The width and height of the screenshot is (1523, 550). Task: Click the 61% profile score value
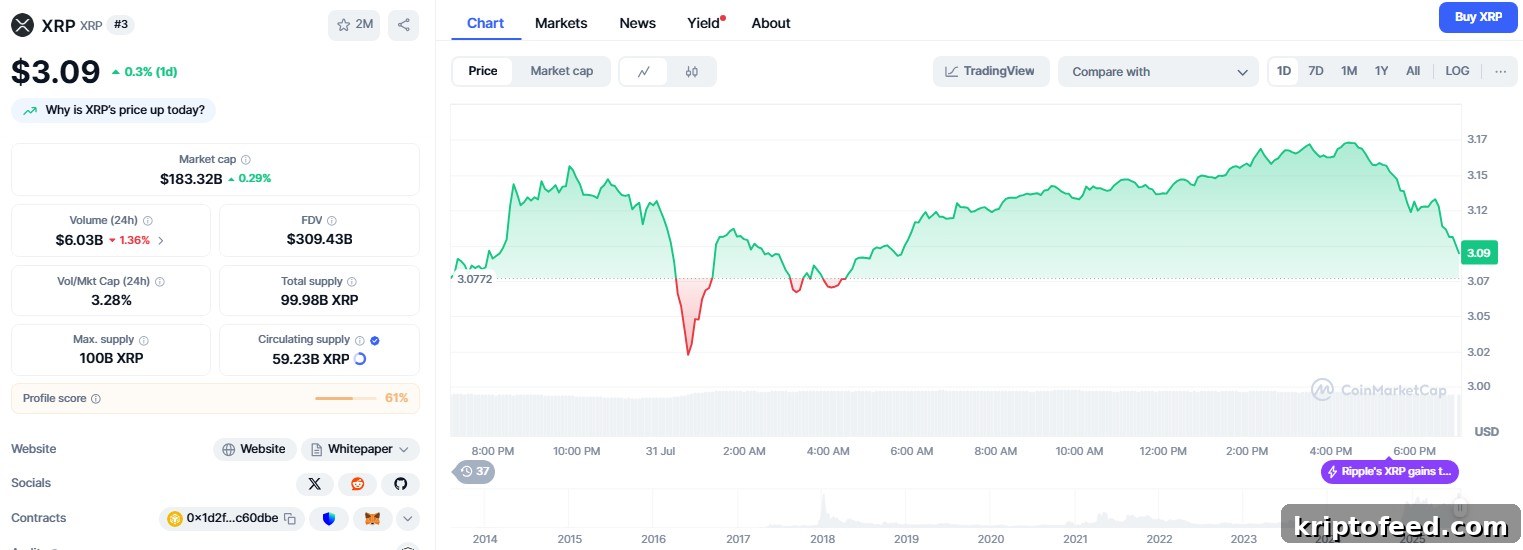(397, 399)
